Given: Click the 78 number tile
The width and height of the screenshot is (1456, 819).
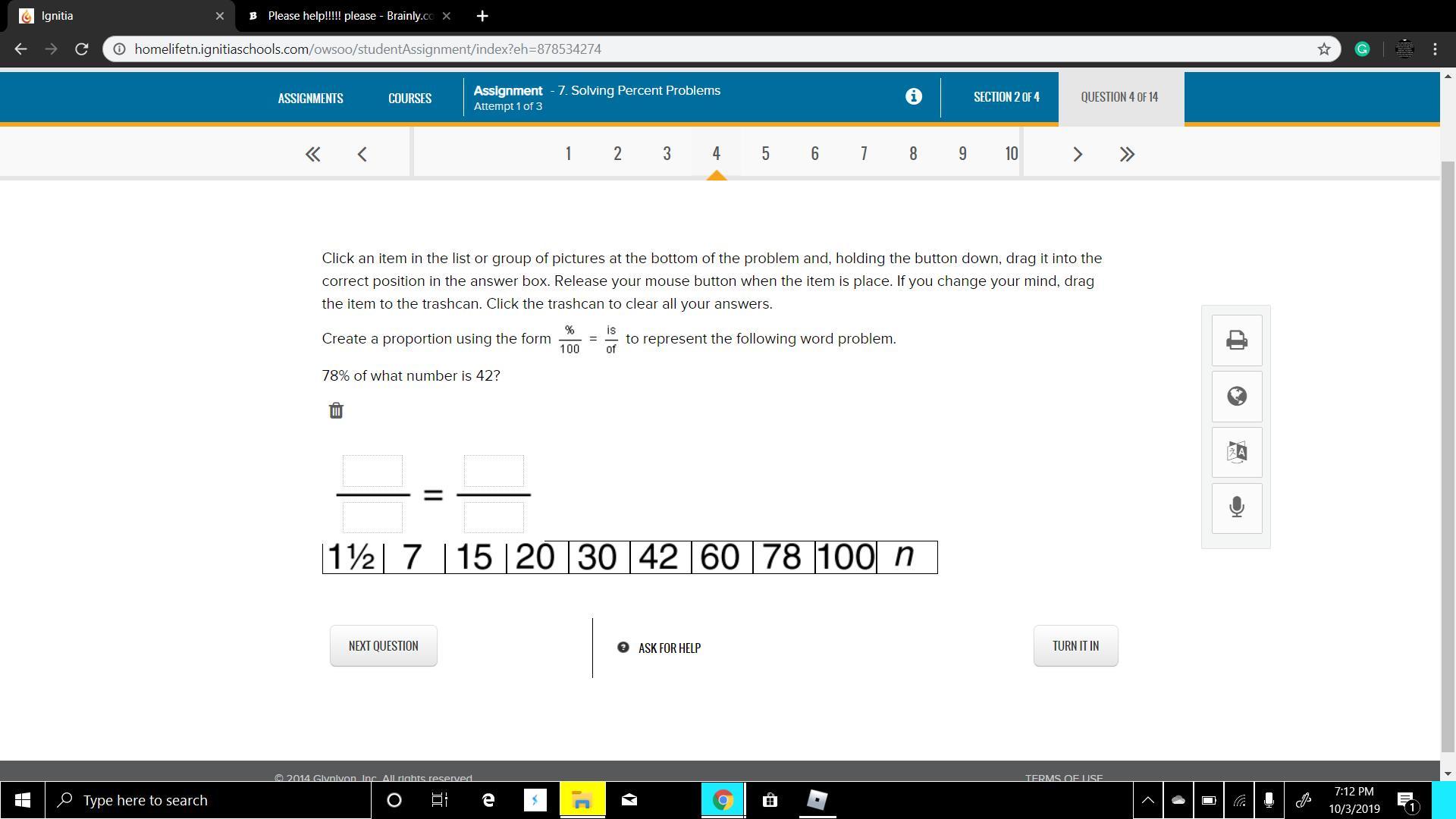Looking at the screenshot, I should coord(783,557).
